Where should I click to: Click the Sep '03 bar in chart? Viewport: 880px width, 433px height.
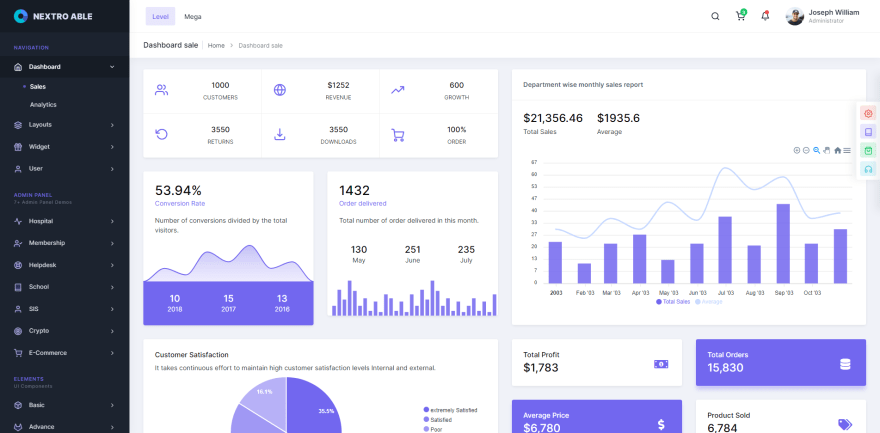(783, 243)
